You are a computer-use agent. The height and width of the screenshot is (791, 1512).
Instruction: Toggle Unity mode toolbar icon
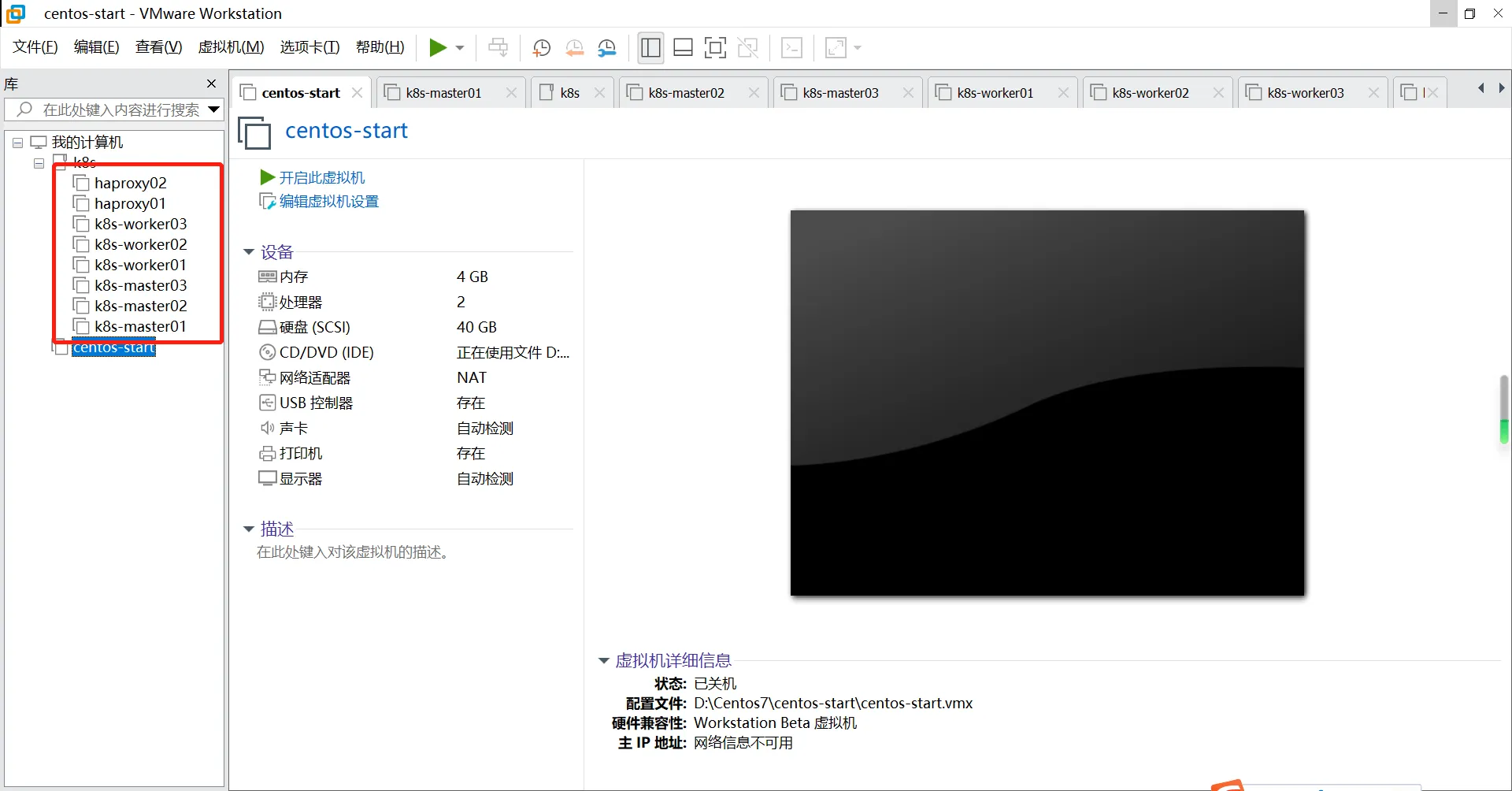pos(747,48)
